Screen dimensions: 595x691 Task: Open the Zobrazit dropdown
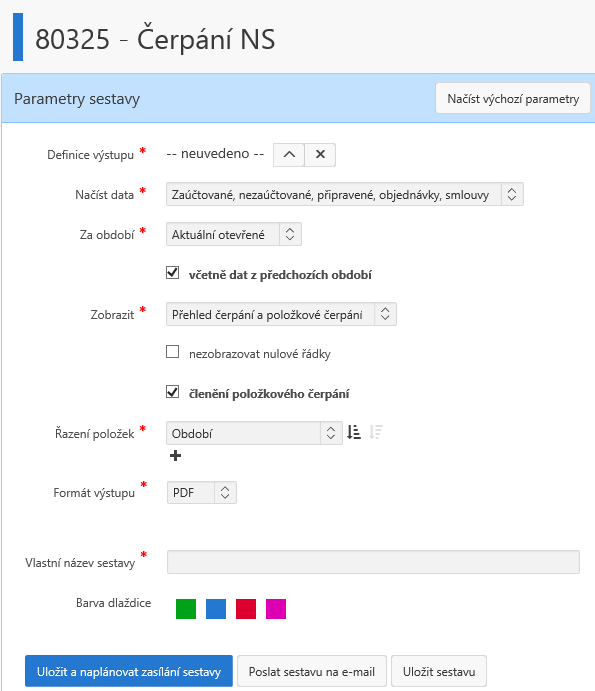(281, 314)
